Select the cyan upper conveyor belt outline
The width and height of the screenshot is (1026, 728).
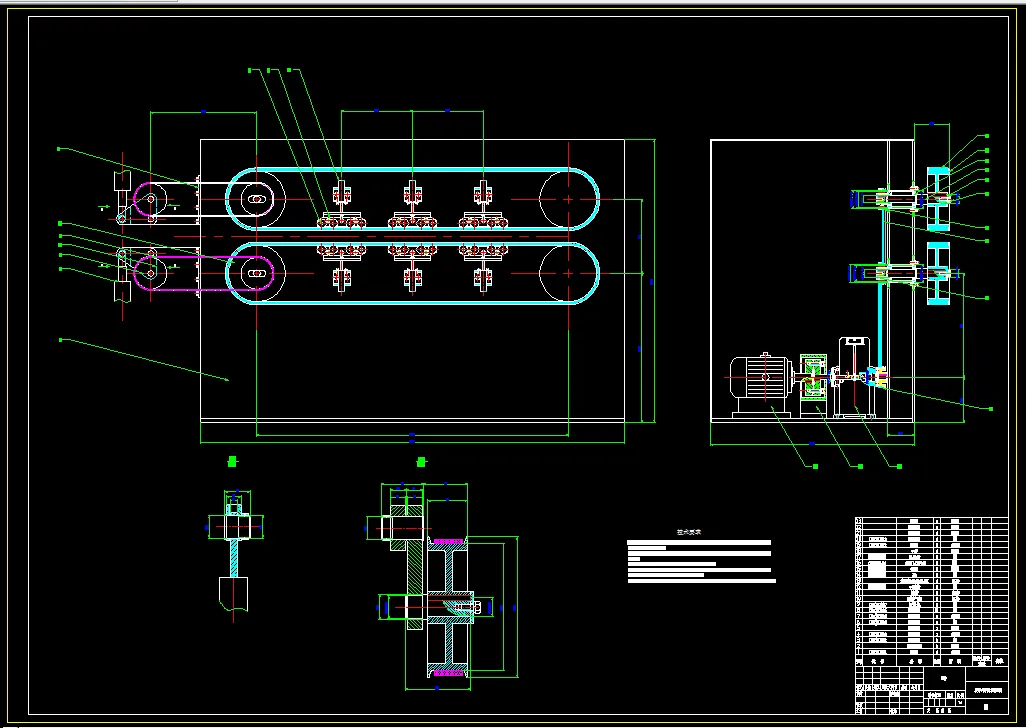tap(412, 199)
